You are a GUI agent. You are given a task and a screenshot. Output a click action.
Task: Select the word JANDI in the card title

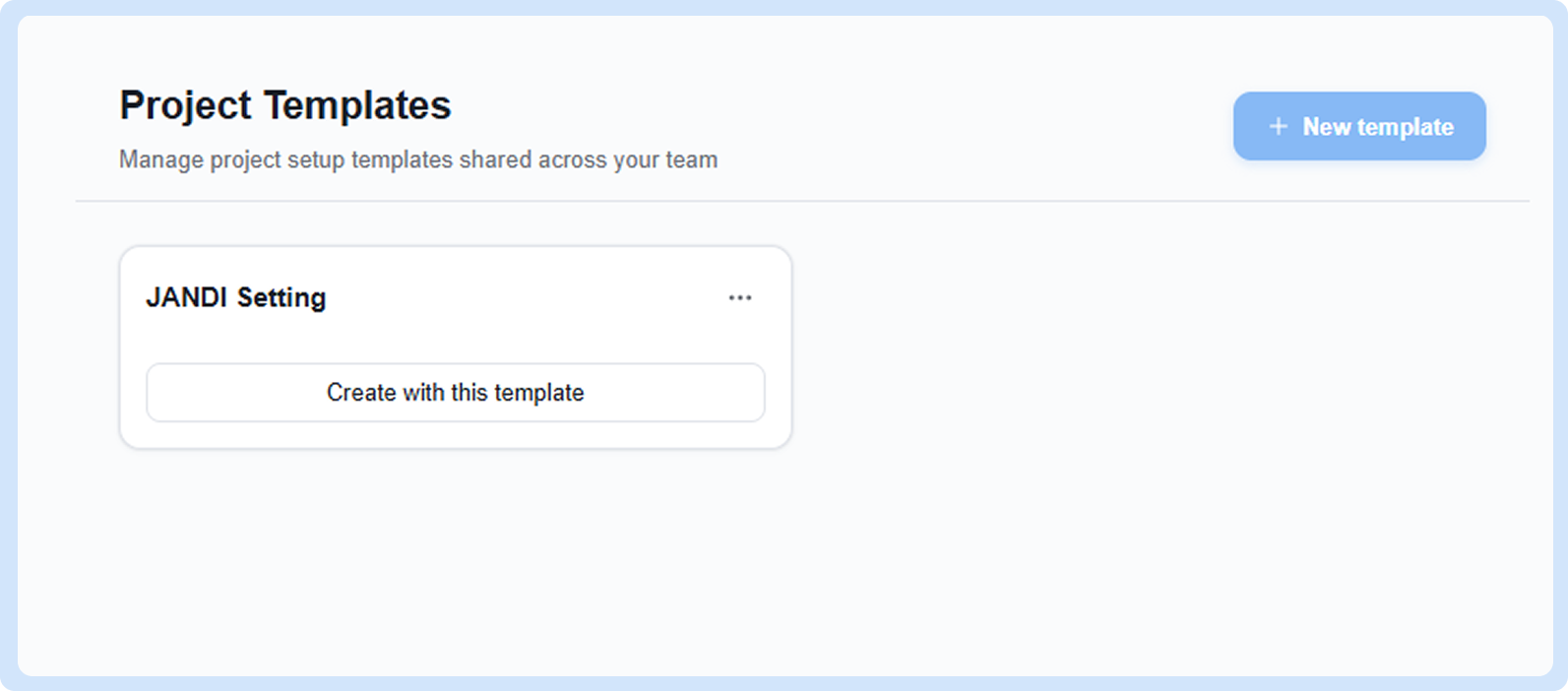pos(187,297)
